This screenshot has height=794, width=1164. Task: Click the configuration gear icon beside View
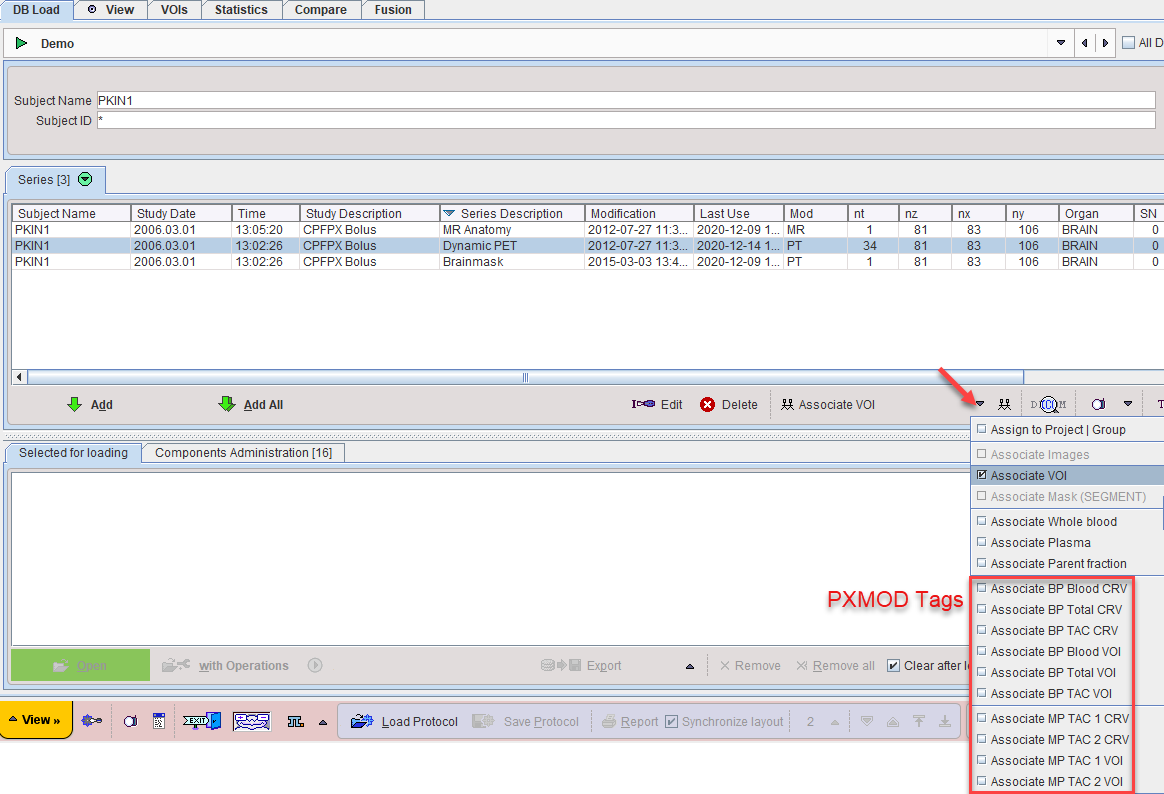pyautogui.click(x=92, y=721)
